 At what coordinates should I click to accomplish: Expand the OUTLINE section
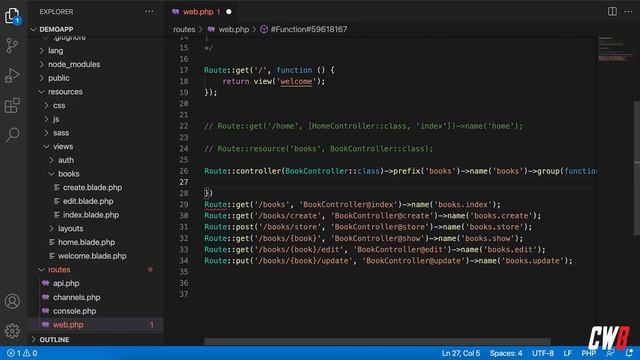(x=33, y=340)
